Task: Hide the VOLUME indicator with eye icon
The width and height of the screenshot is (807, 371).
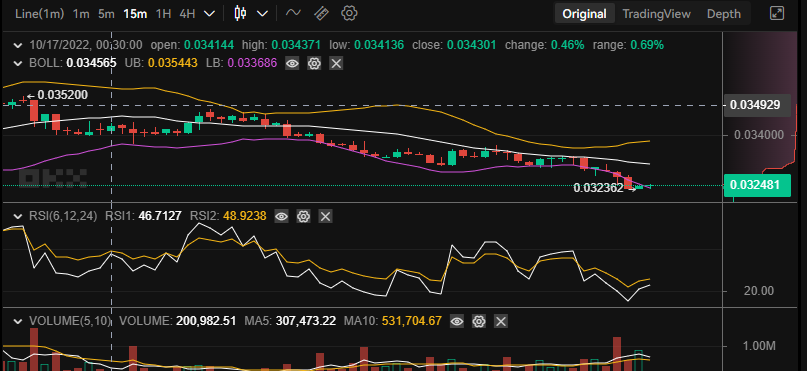Action: coord(457,322)
